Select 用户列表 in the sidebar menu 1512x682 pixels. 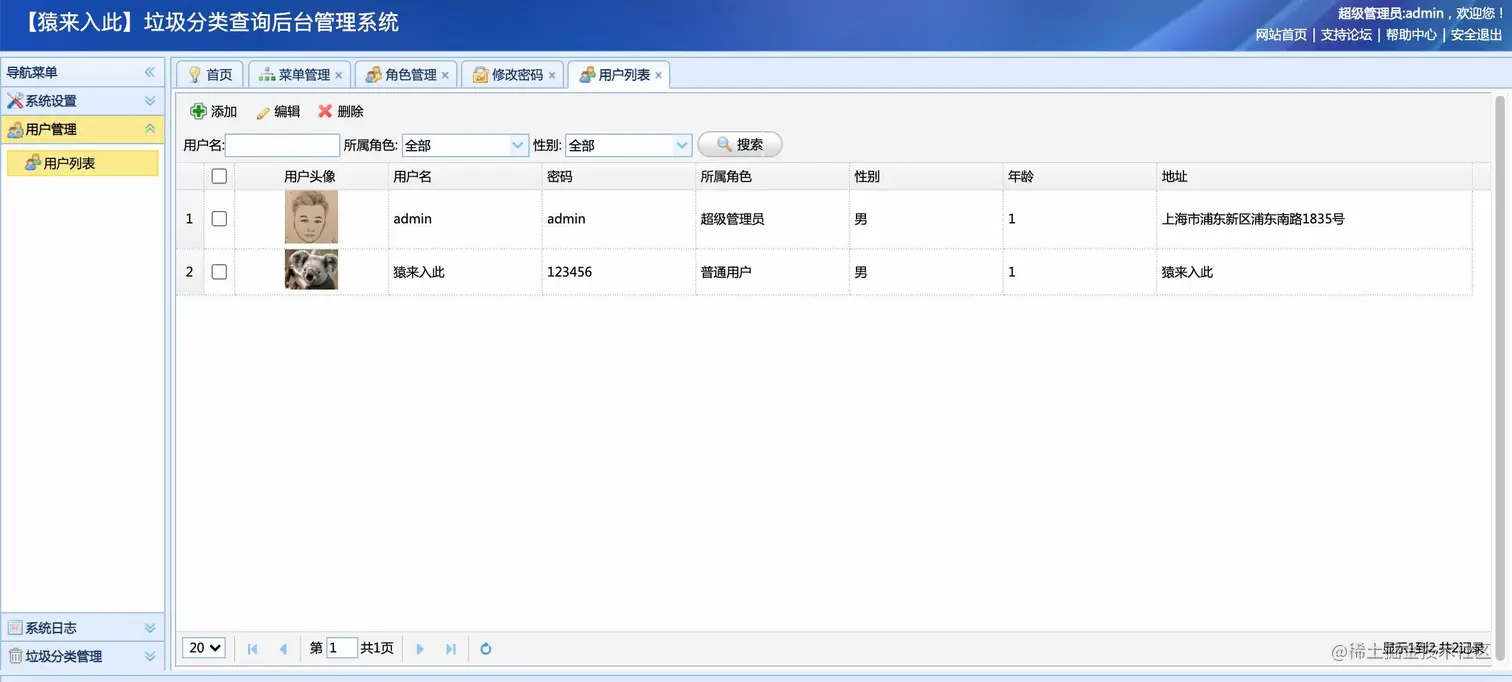click(90, 162)
